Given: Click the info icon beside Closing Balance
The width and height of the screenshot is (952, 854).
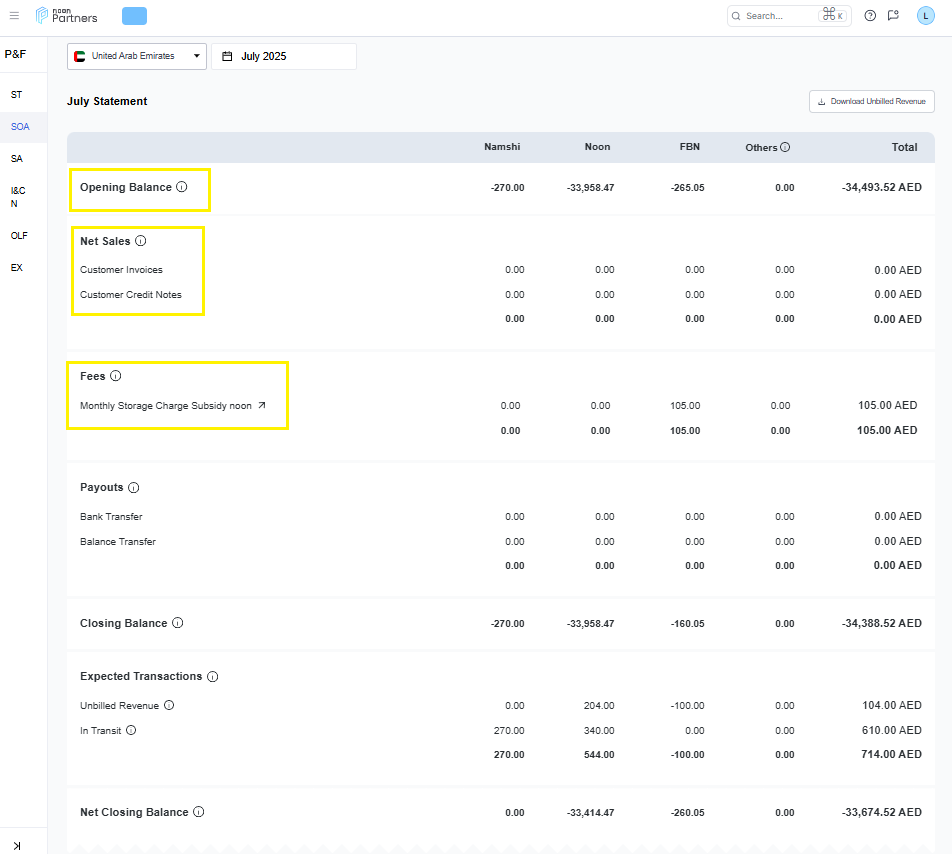Looking at the screenshot, I should 177,623.
